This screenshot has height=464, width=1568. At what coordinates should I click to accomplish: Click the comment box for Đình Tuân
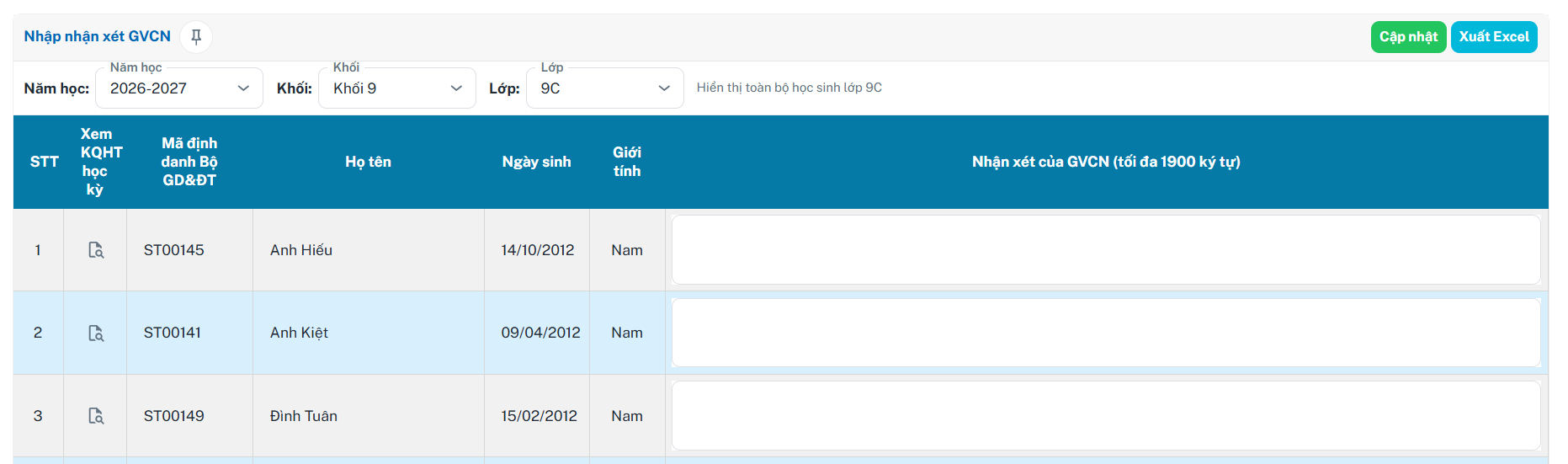[1106, 416]
